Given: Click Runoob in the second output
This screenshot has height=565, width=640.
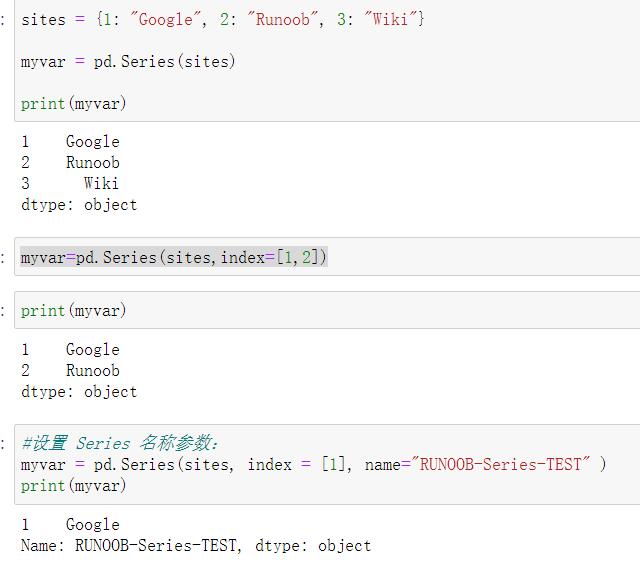Looking at the screenshot, I should click(92, 370).
